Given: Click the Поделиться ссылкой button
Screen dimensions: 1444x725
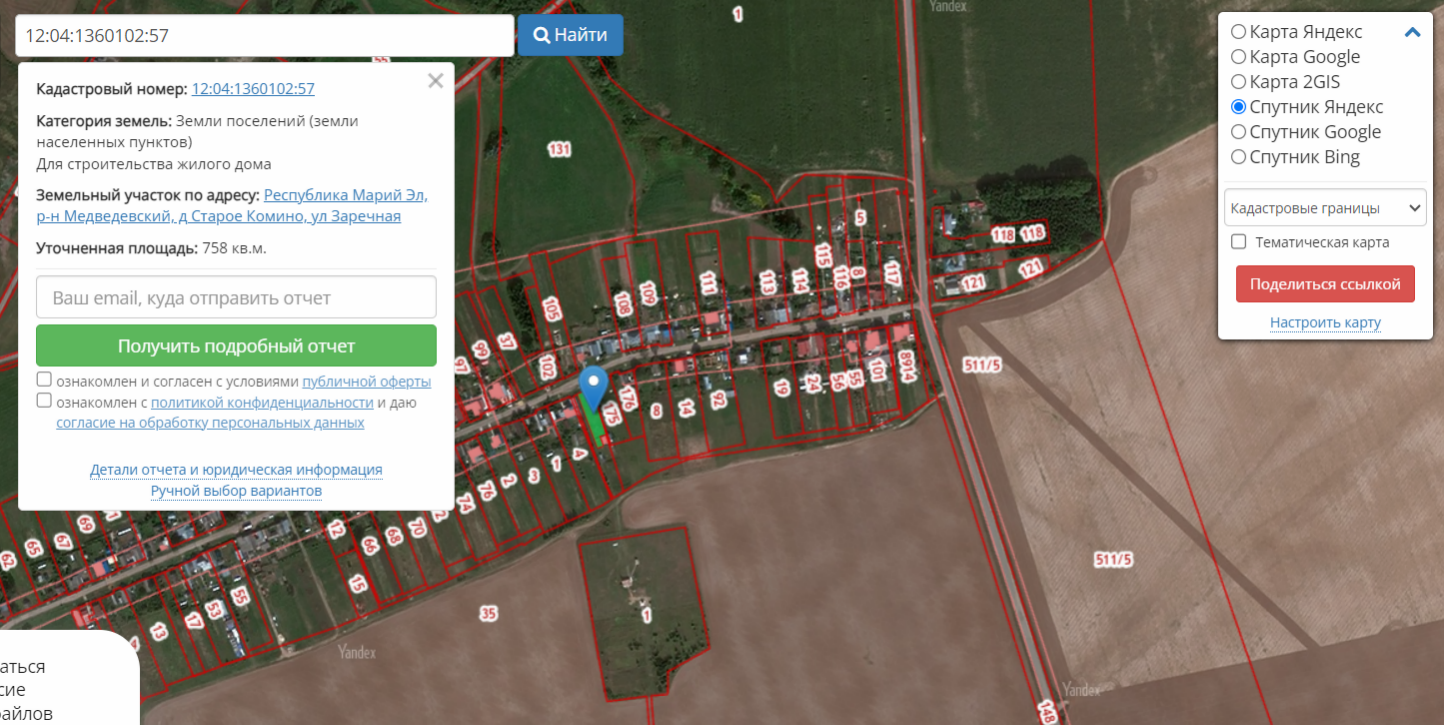Looking at the screenshot, I should click(x=1325, y=284).
